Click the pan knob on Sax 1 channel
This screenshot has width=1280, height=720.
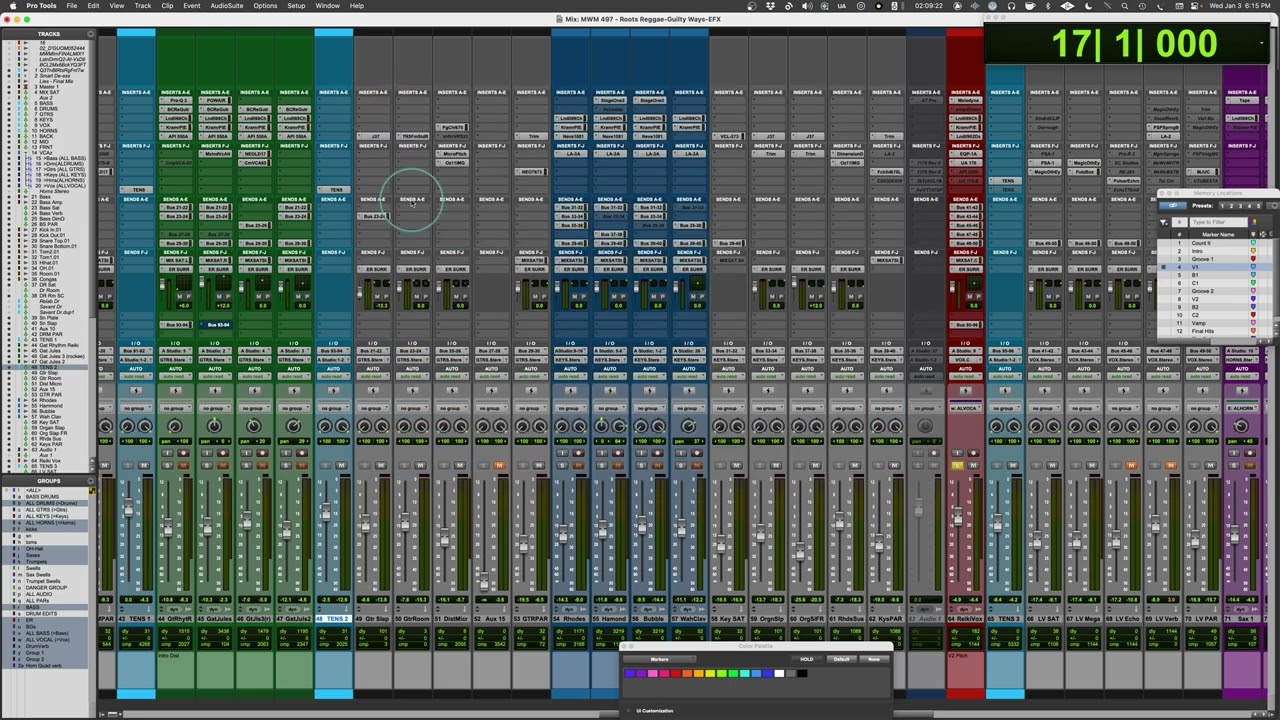[1241, 426]
